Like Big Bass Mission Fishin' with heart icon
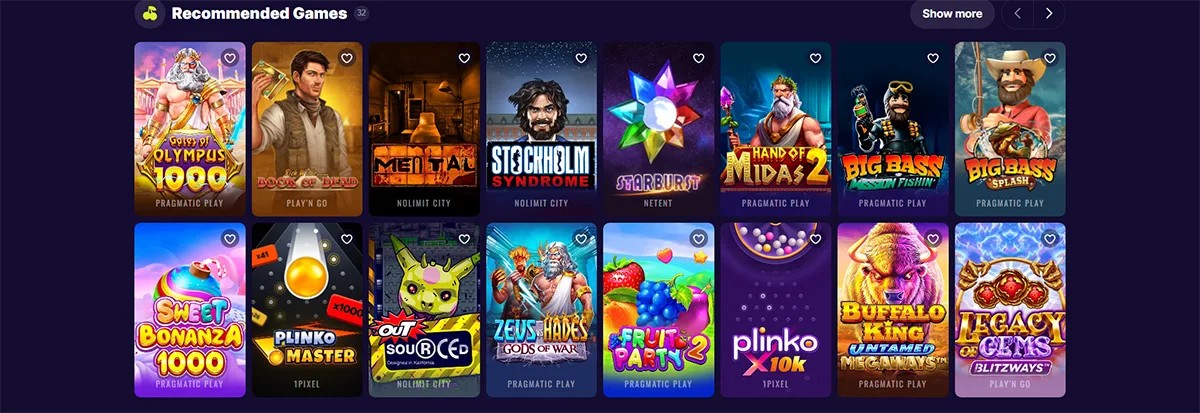Screen dimensions: 1200x413 (933, 58)
